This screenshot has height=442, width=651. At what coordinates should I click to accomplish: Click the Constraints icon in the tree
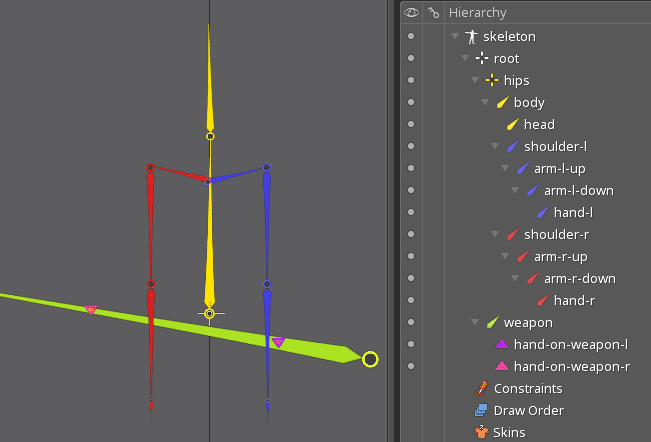coord(481,389)
